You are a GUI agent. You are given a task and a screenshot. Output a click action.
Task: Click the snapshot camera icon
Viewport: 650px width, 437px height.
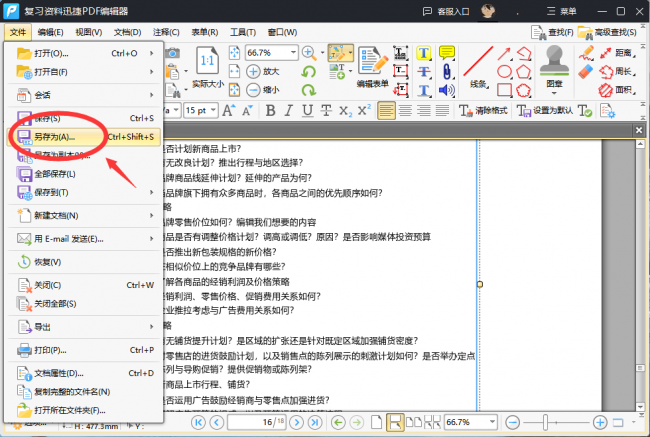pyautogui.click(x=172, y=53)
